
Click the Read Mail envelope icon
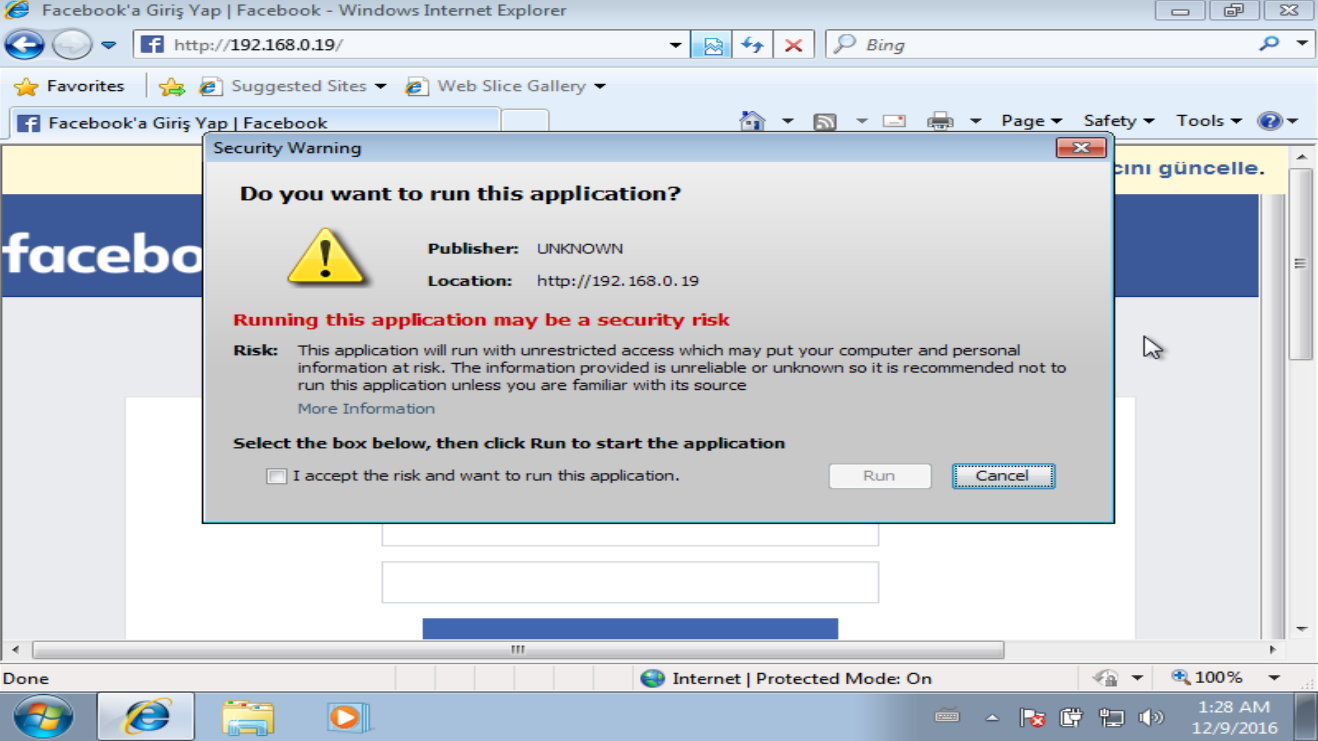click(x=894, y=121)
